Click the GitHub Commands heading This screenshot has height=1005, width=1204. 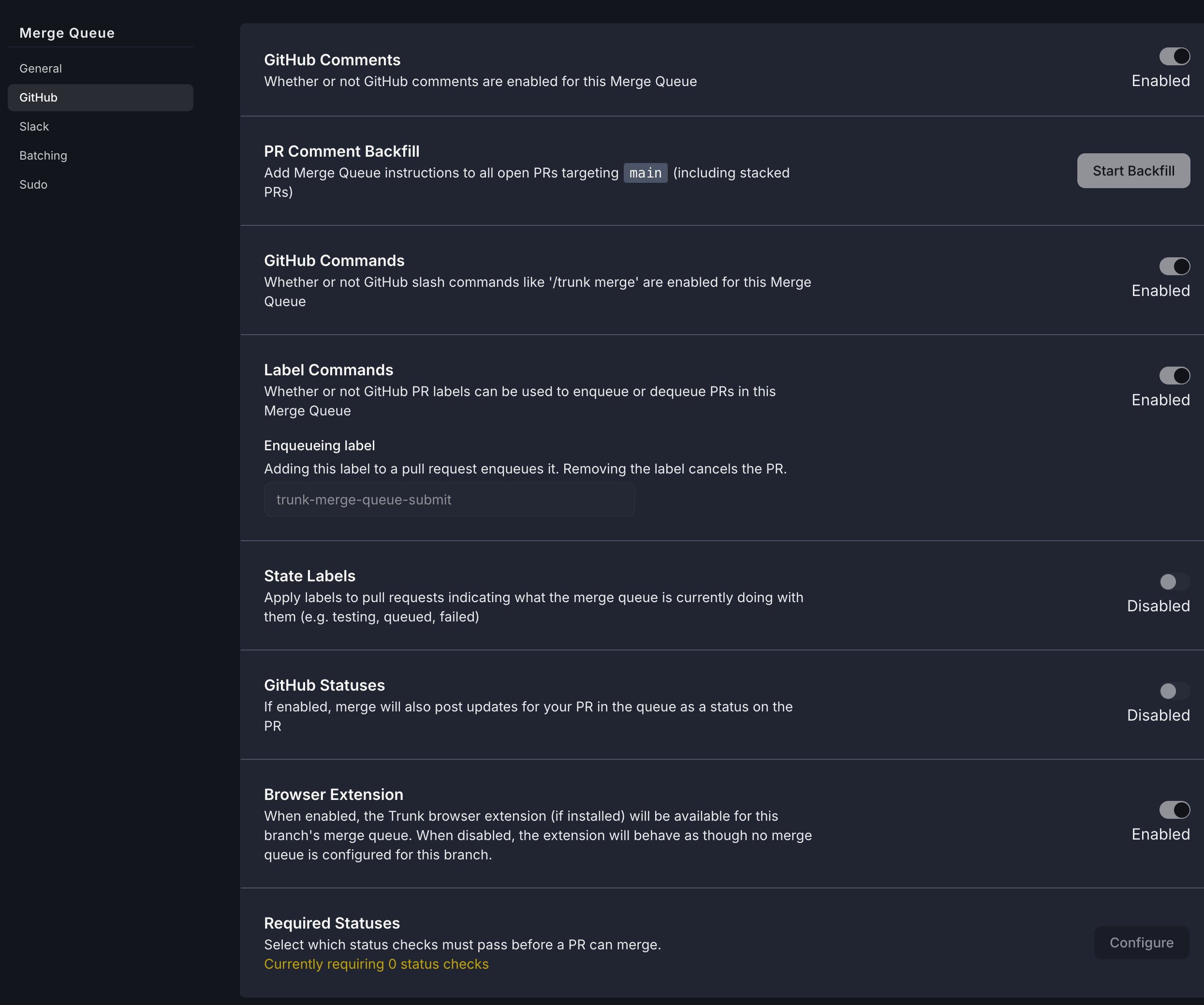pyautogui.click(x=334, y=260)
